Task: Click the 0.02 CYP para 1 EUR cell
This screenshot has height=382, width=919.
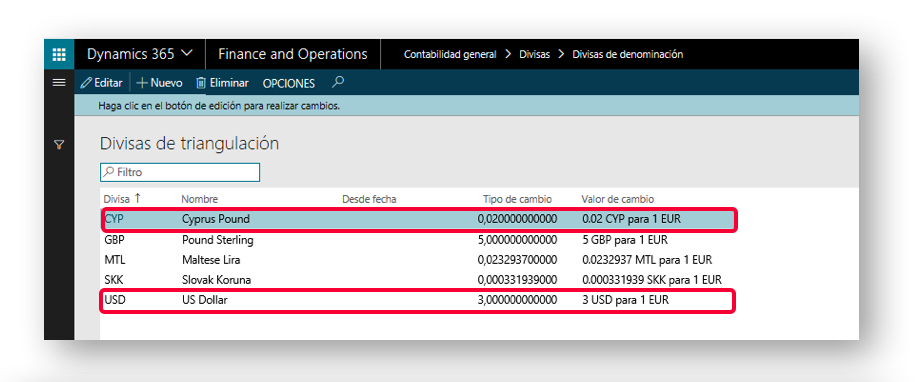Action: pos(632,220)
